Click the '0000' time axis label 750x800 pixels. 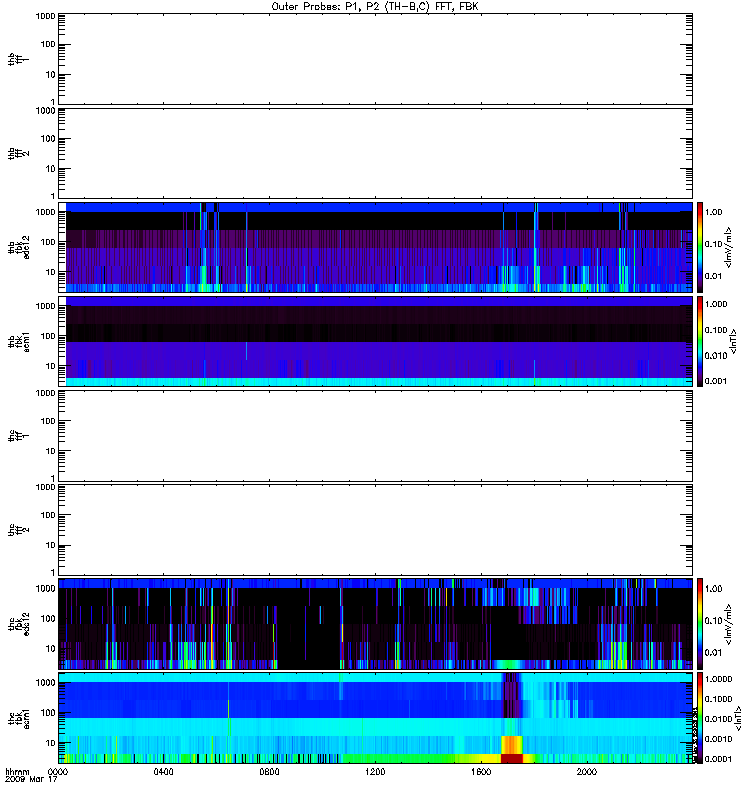coord(58,771)
